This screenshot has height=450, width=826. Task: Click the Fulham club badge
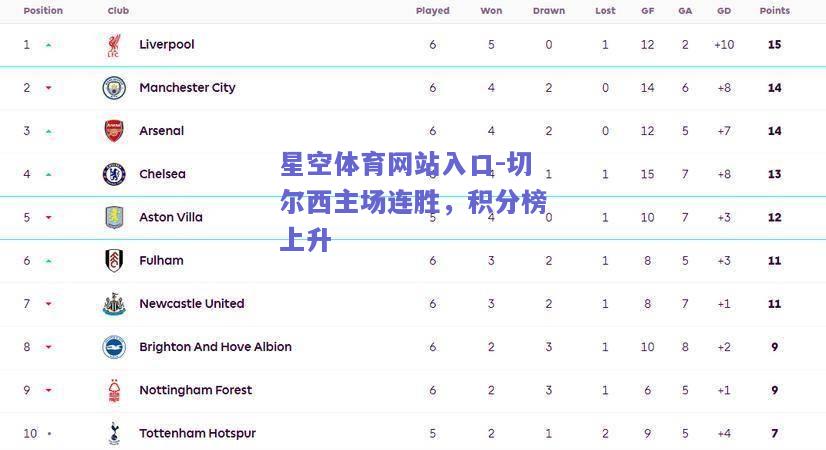(x=114, y=260)
